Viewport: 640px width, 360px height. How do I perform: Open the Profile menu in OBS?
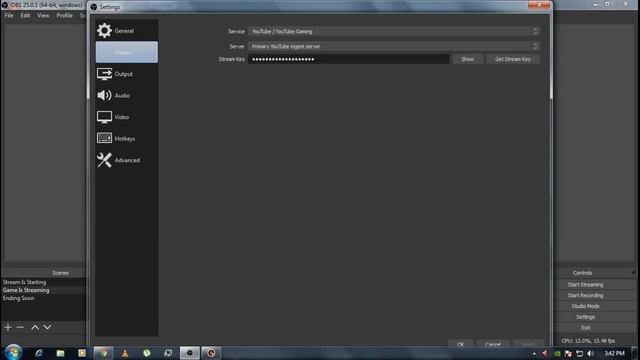[x=64, y=16]
